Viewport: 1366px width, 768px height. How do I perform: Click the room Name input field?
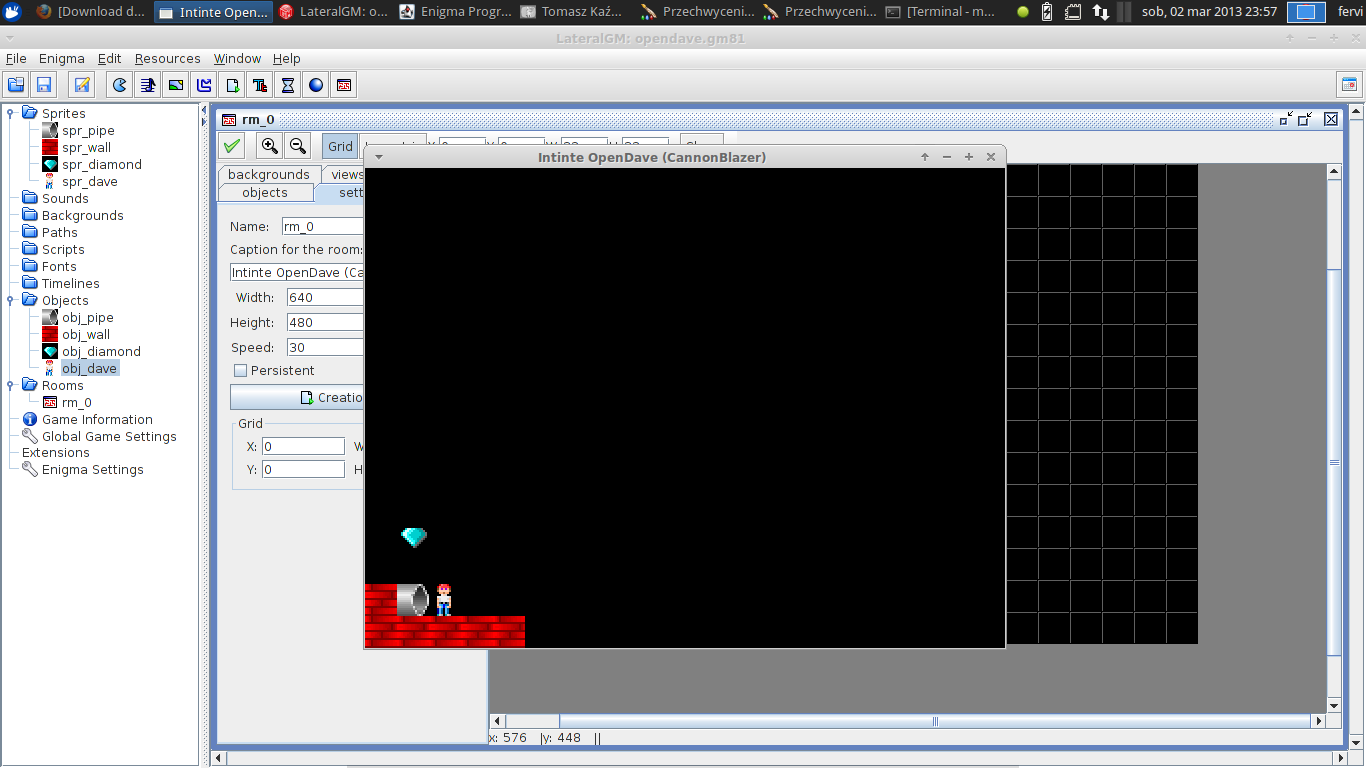tap(322, 227)
